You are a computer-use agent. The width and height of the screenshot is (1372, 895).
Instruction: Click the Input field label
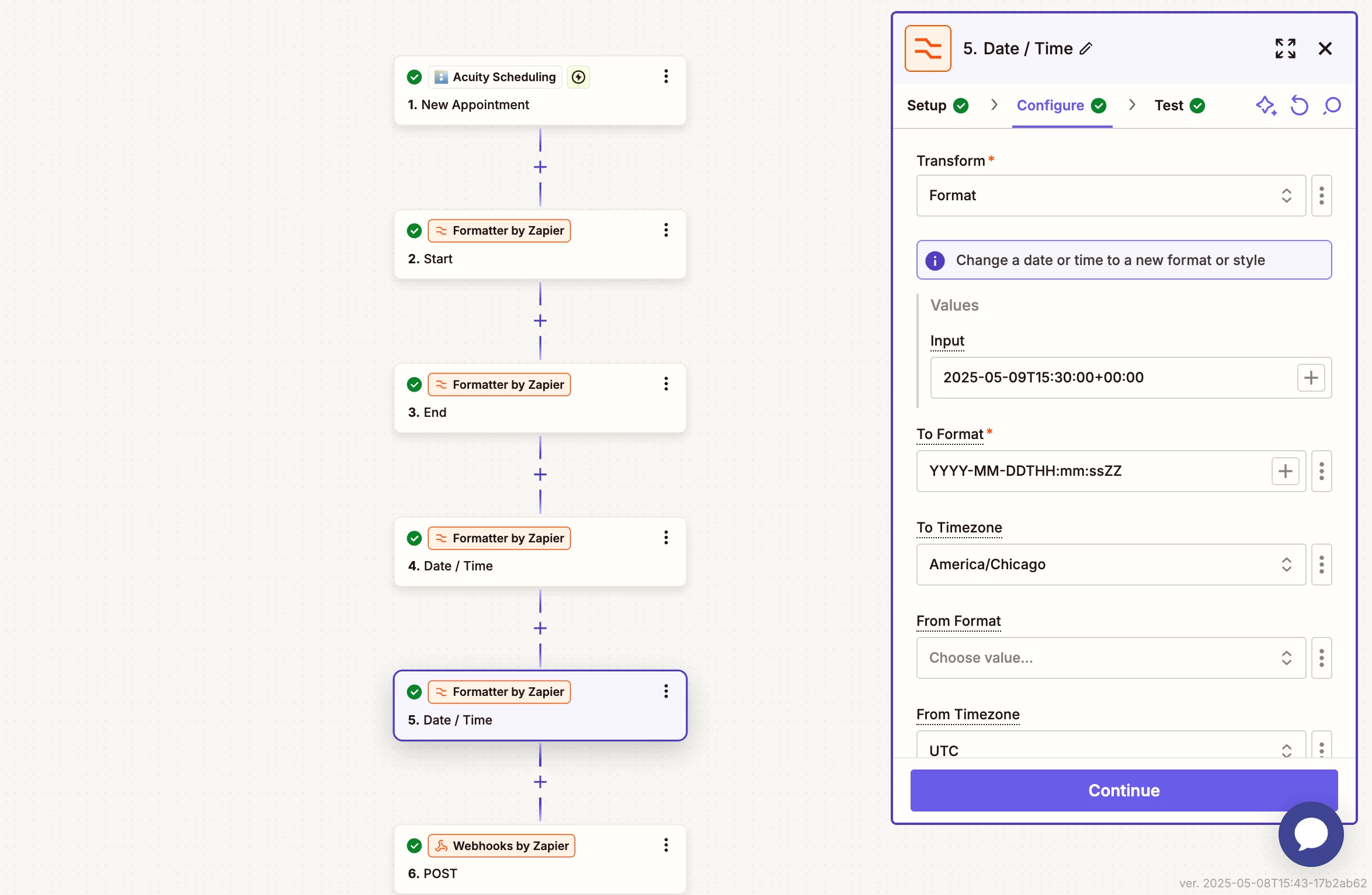coord(947,341)
